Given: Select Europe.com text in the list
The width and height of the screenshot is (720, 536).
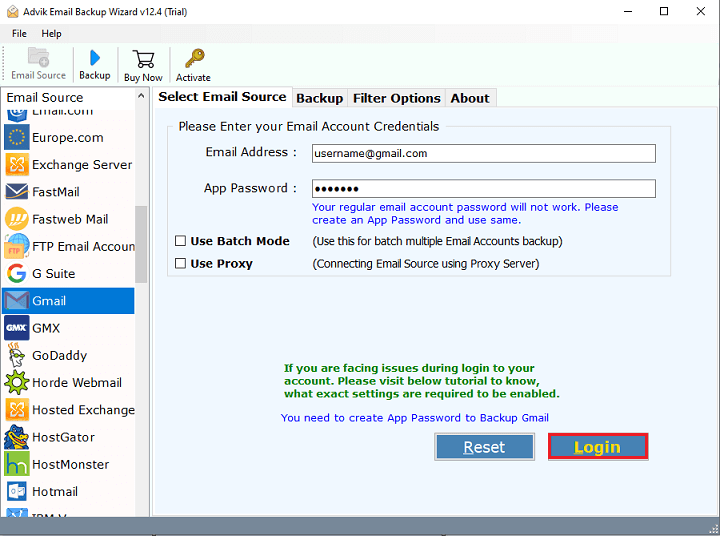Looking at the screenshot, I should 68,138.
